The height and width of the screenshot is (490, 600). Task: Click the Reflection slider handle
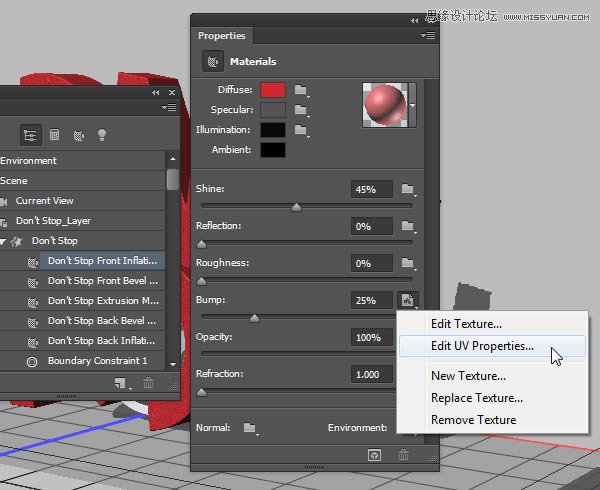[x=201, y=244]
